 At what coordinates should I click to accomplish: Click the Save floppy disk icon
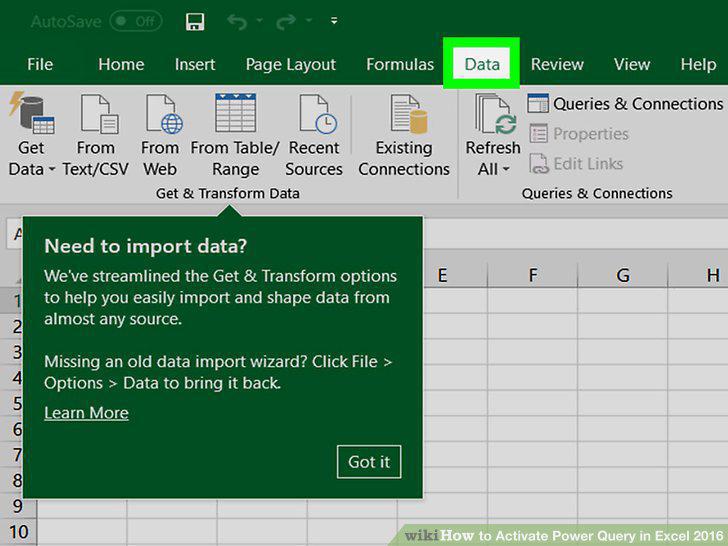[x=195, y=21]
